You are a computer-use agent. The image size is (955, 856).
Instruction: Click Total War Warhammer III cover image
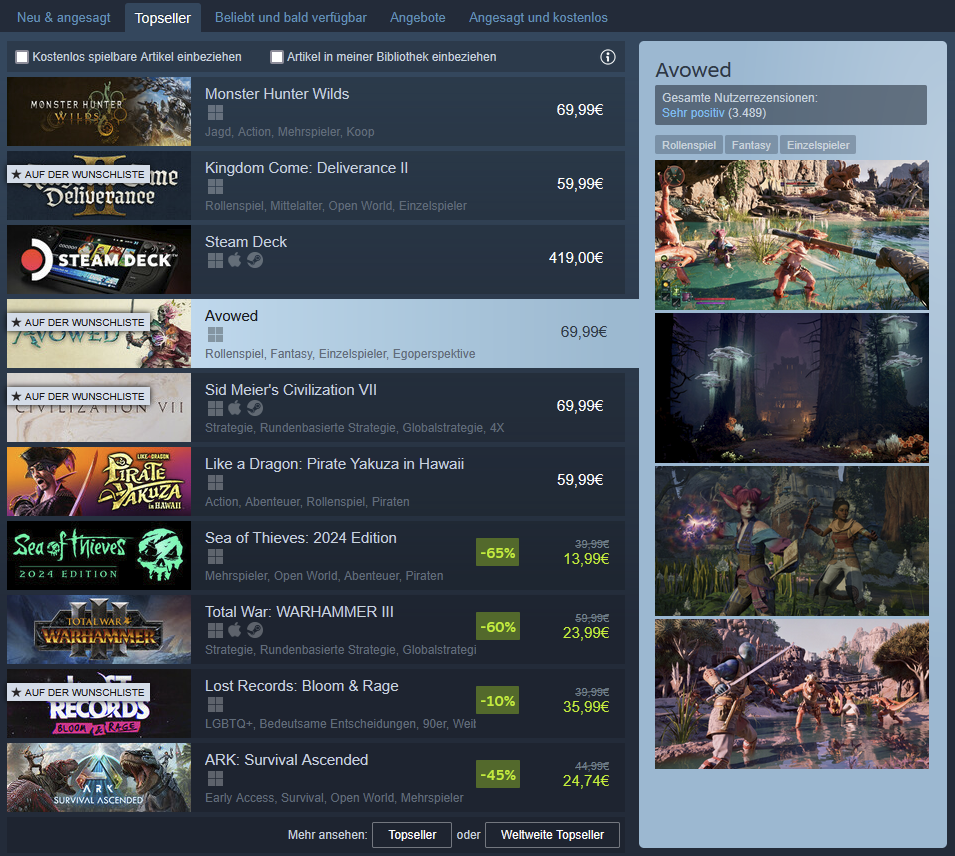[x=99, y=629]
